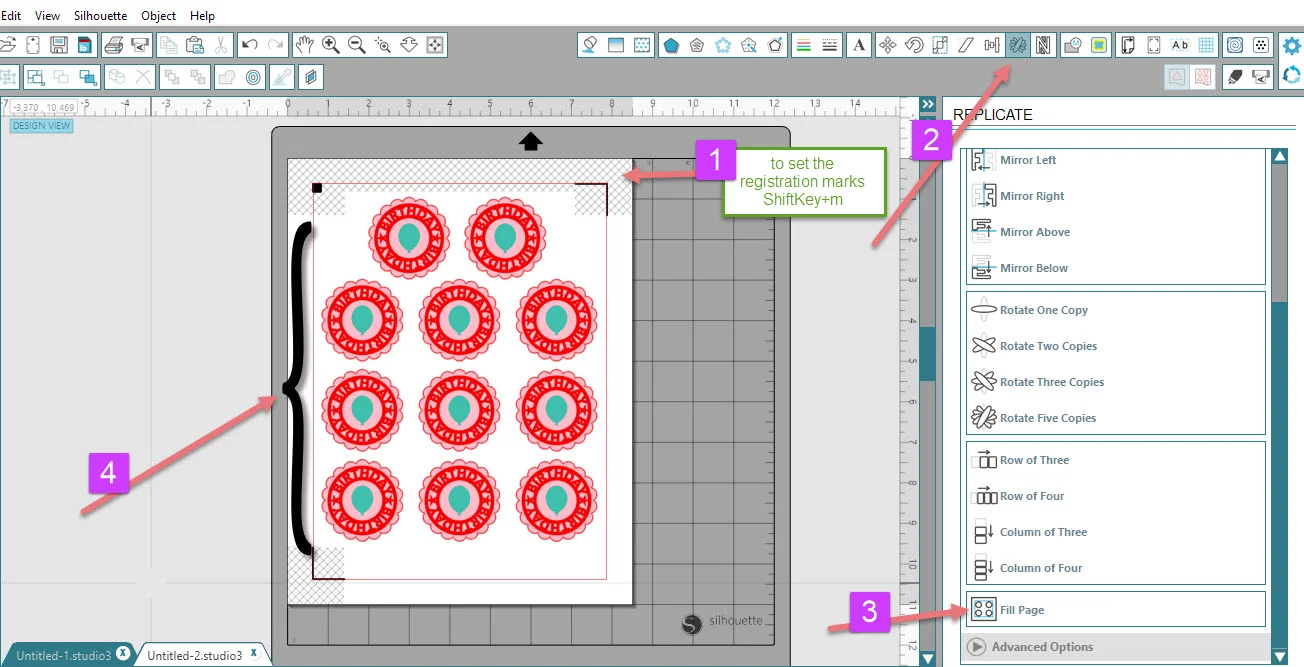
Task: Open the Preferences gear icon
Action: click(x=1292, y=45)
